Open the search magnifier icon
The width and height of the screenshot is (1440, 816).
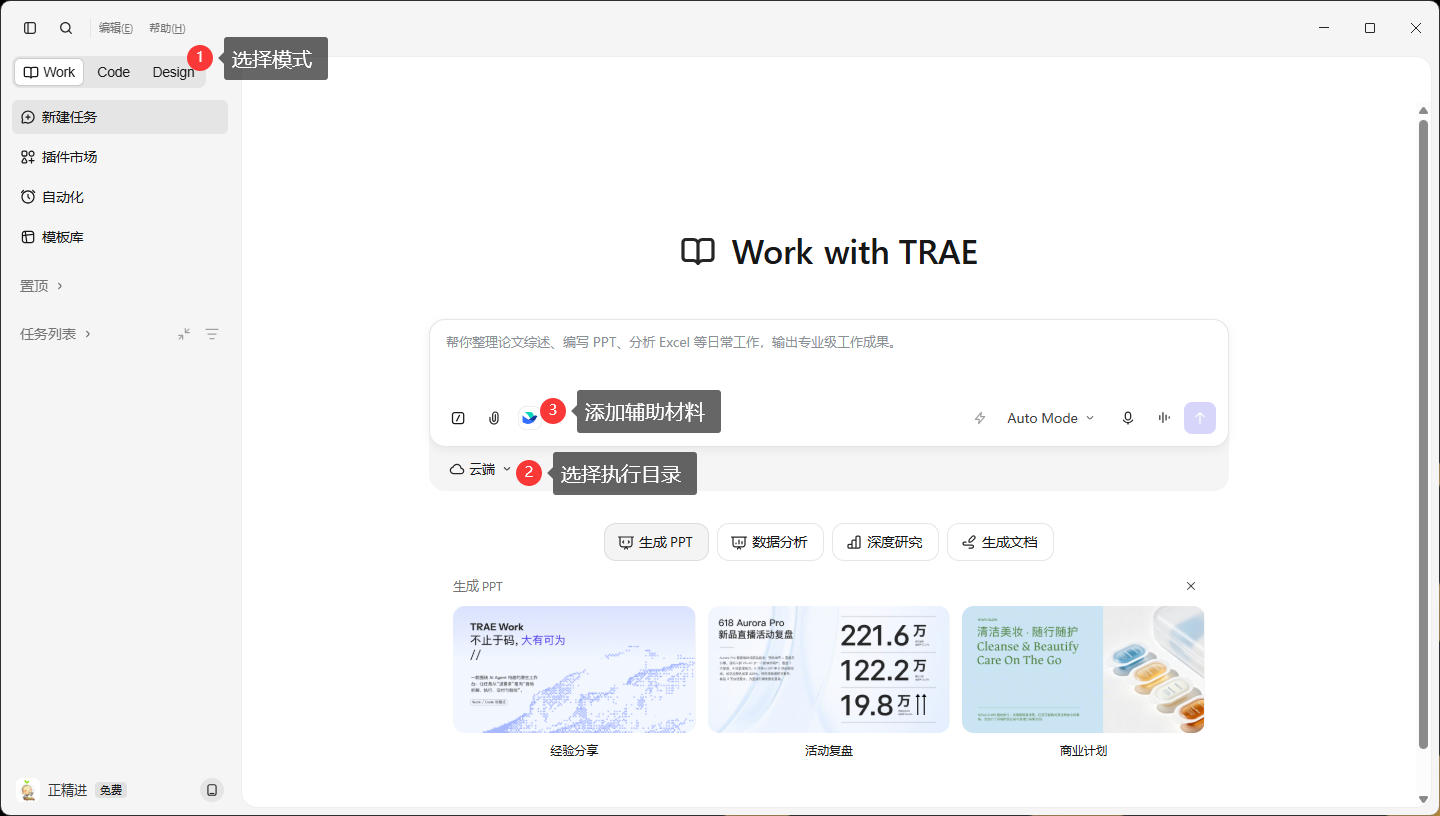coord(66,28)
